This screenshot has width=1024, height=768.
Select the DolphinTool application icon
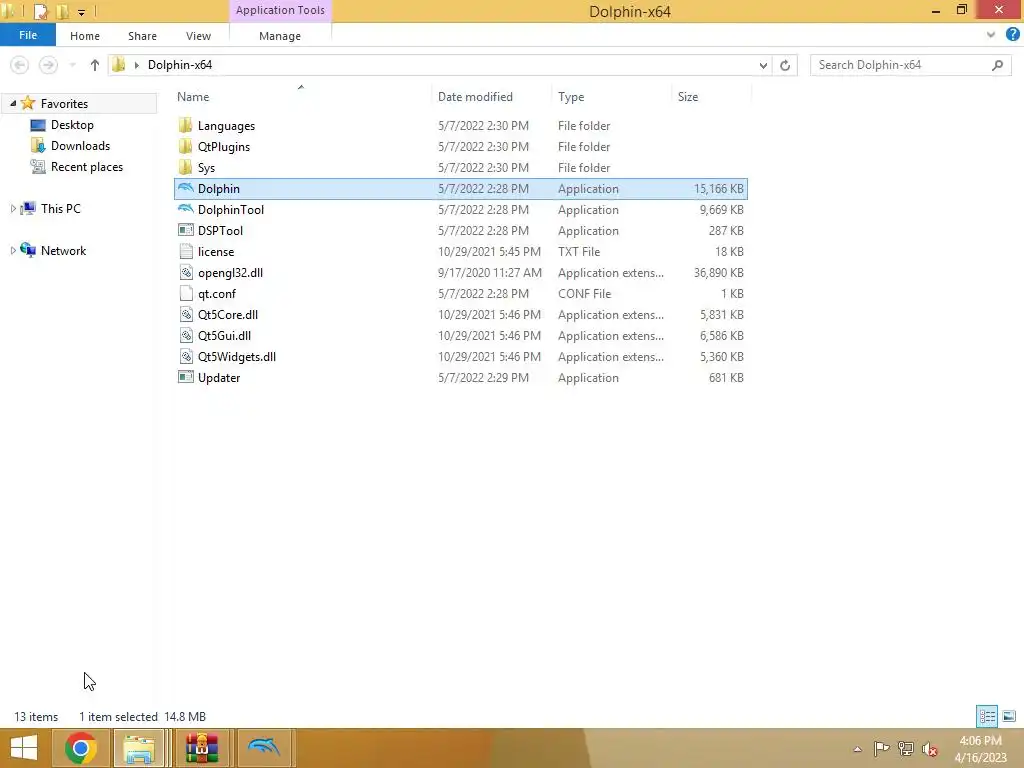(x=185, y=210)
